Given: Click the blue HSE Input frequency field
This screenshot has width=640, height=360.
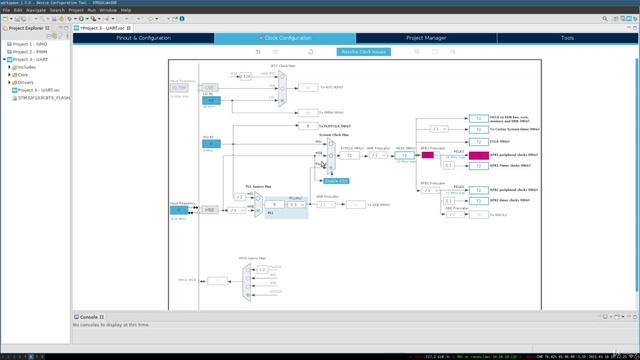Looking at the screenshot, I should coord(179,210).
